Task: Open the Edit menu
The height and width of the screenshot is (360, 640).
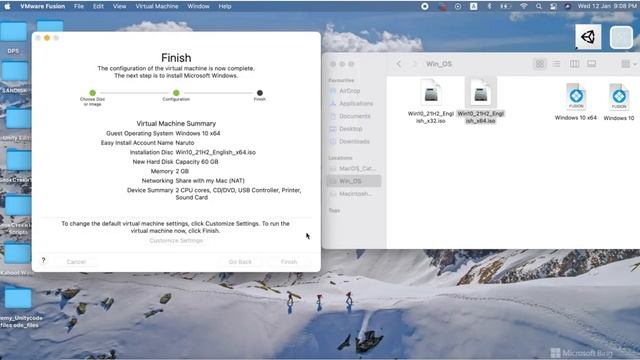Action: tap(98, 7)
